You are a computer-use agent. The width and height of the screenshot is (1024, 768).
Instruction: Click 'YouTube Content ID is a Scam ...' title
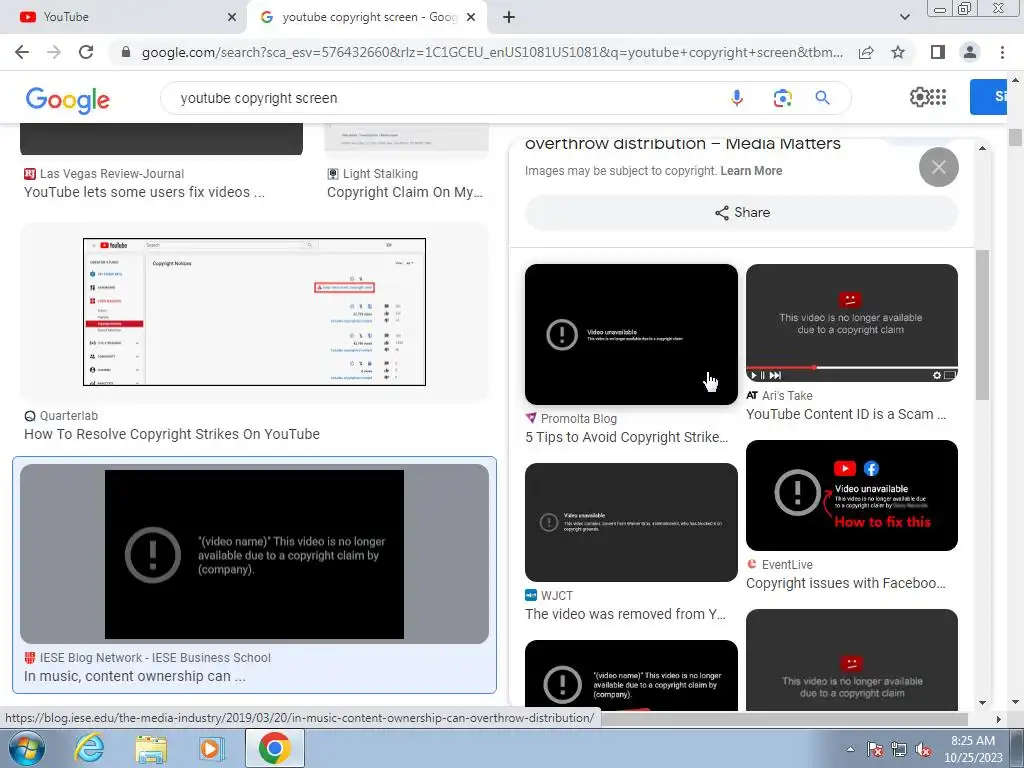click(x=846, y=414)
